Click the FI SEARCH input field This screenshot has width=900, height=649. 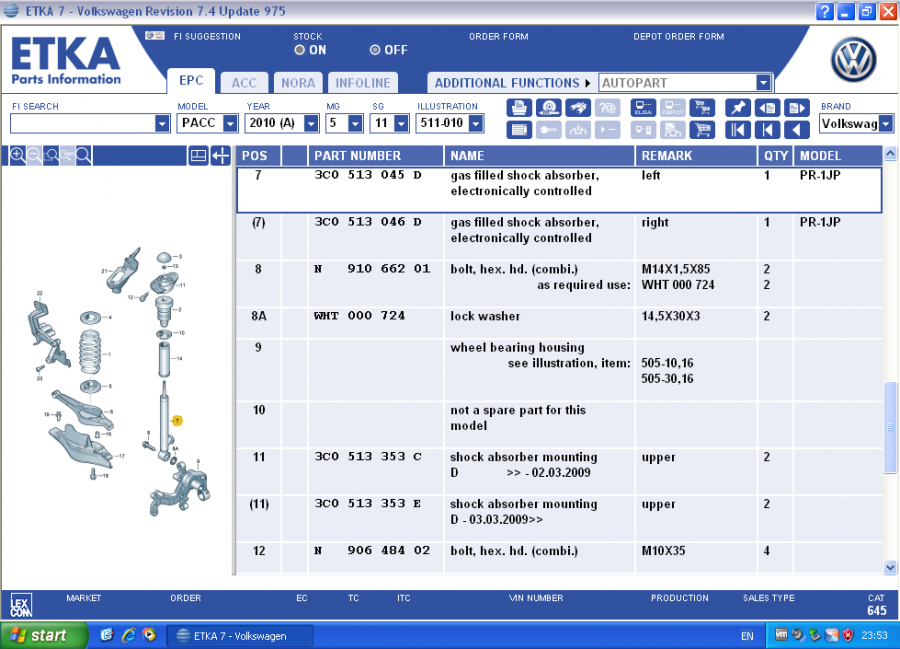tap(82, 124)
